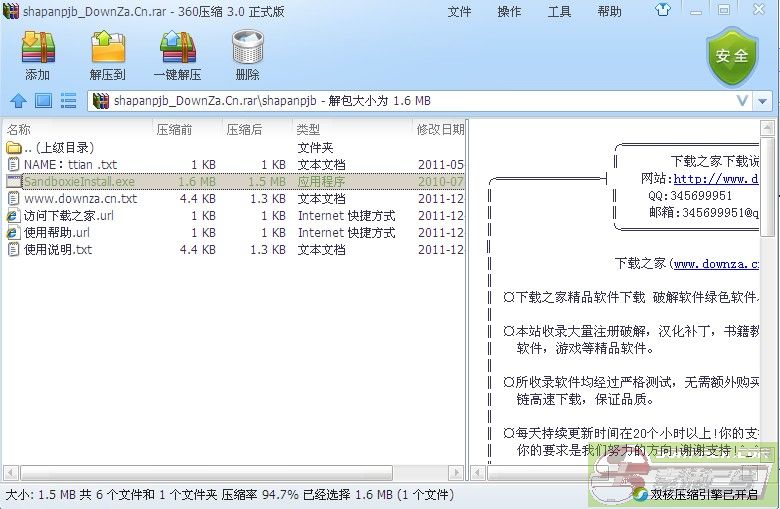Click the 解压到 (Extract to) icon
This screenshot has height=509, width=780.
[x=107, y=55]
